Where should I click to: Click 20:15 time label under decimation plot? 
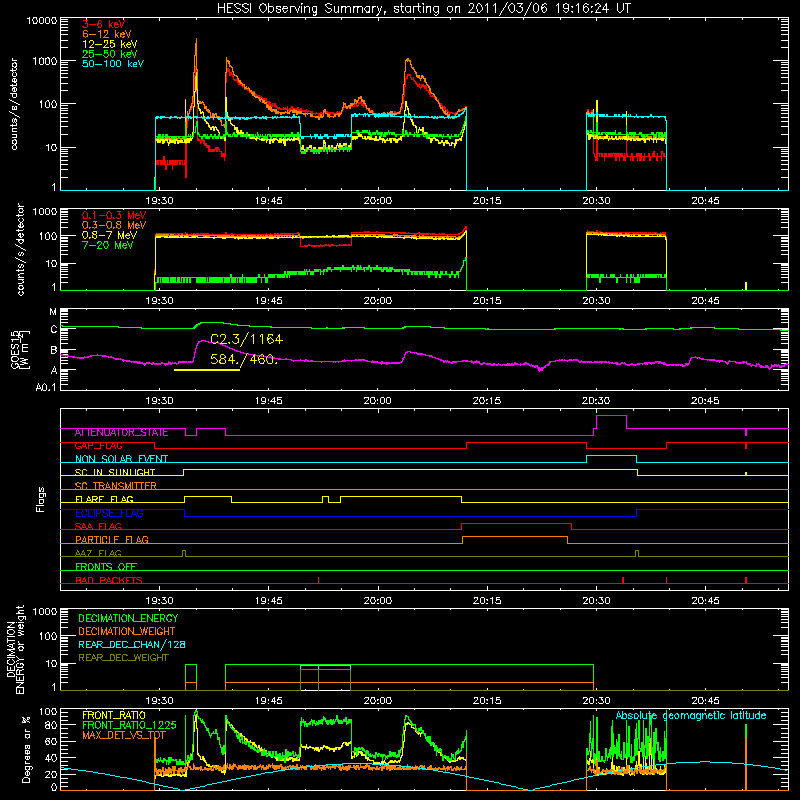click(x=487, y=701)
